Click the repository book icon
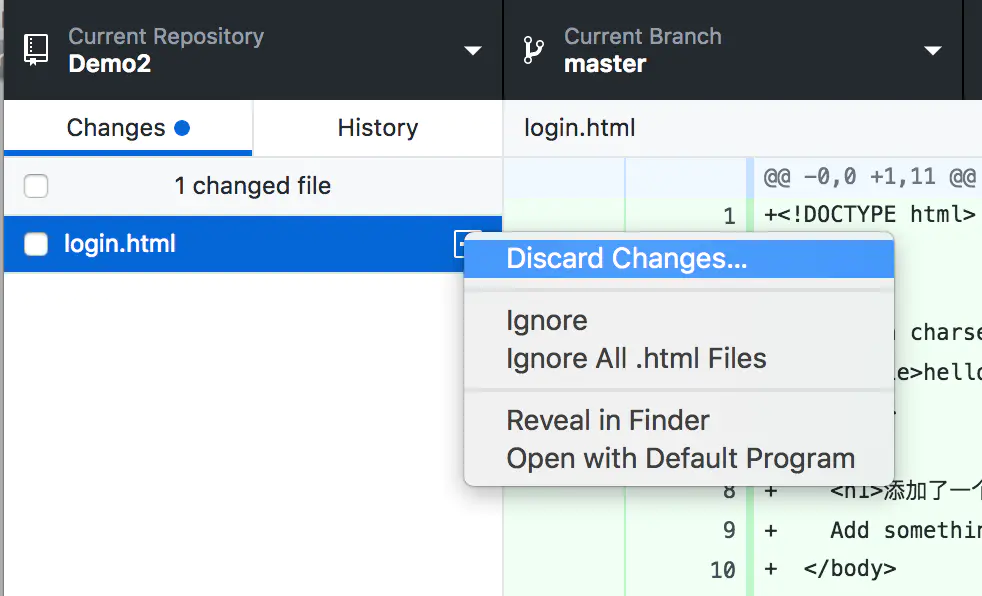Viewport: 982px width, 596px height. 34,48
